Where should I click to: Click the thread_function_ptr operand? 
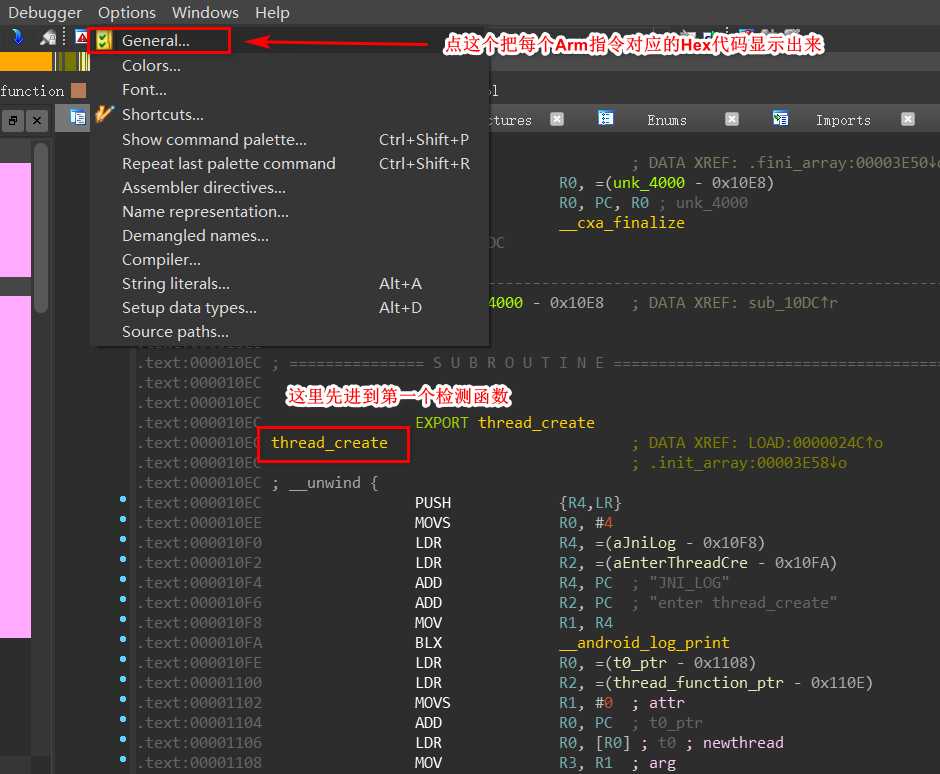[698, 683]
